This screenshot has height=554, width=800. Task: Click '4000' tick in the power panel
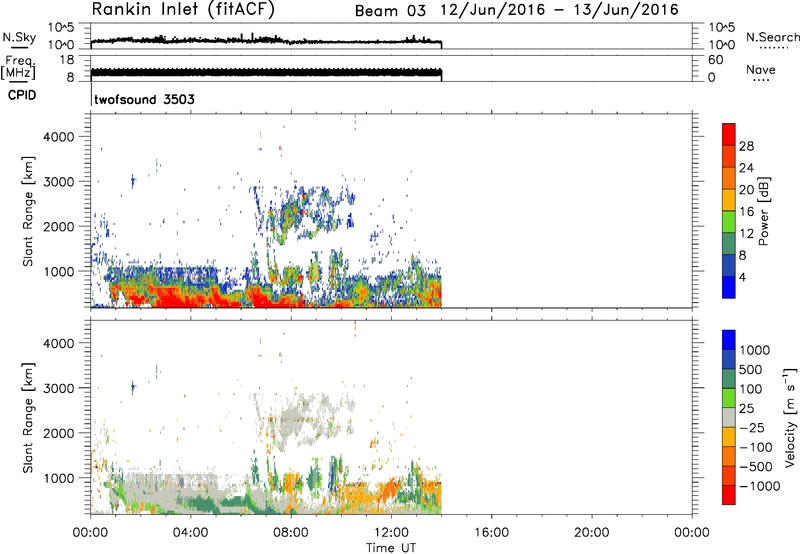[x=59, y=137]
